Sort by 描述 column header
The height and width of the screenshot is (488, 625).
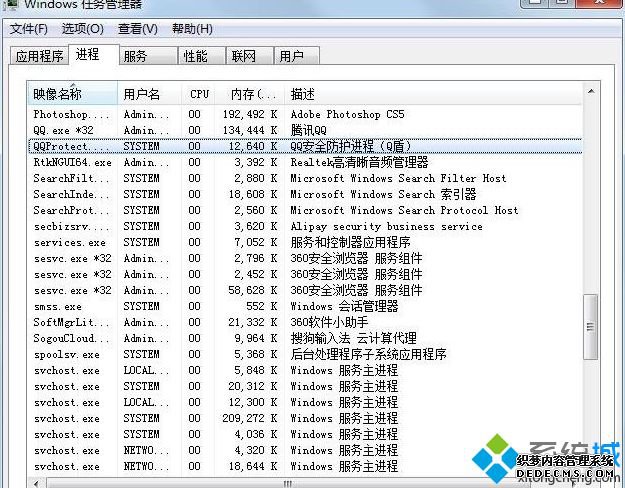click(x=433, y=94)
